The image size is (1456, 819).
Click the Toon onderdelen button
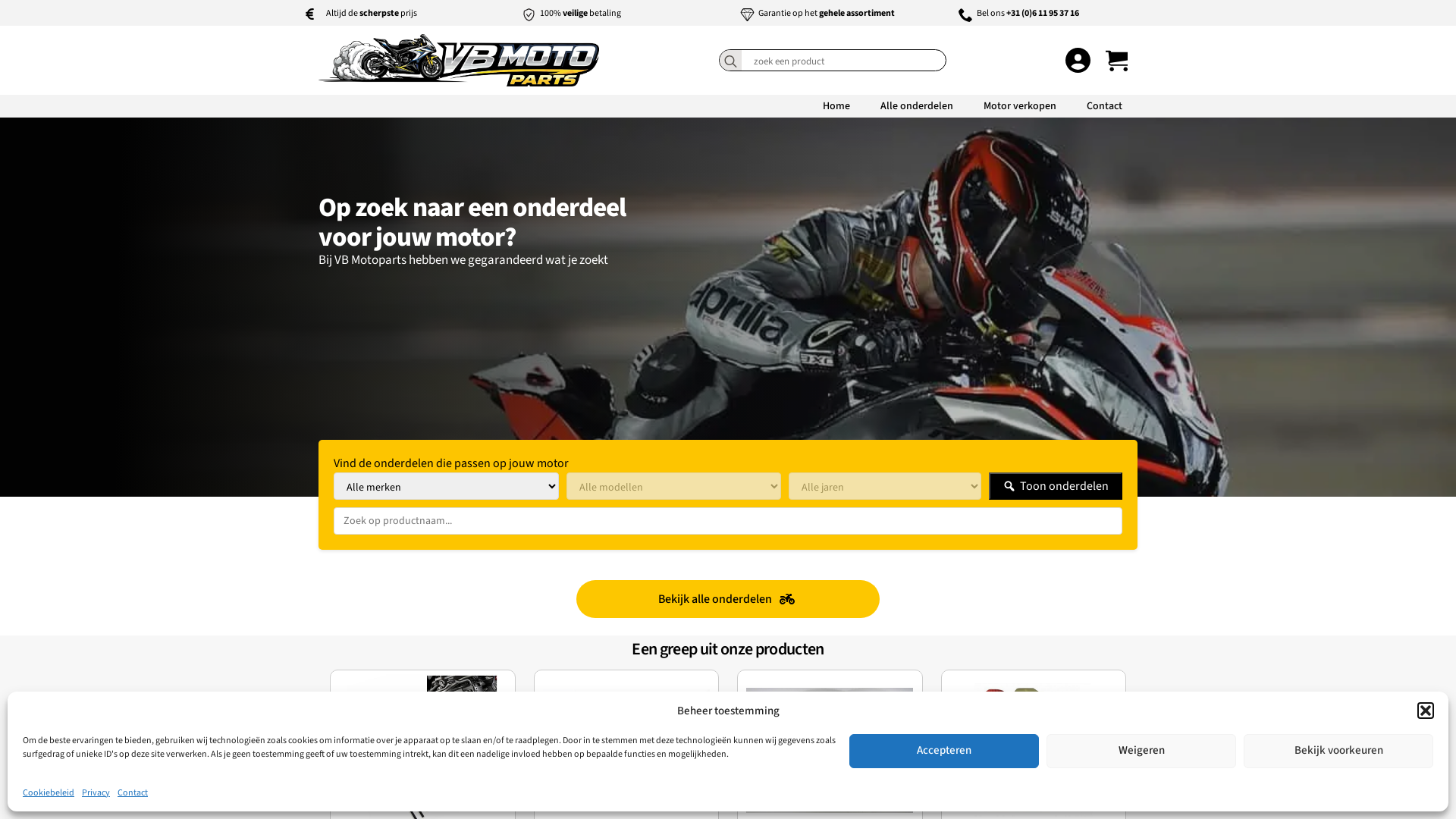click(x=1056, y=487)
